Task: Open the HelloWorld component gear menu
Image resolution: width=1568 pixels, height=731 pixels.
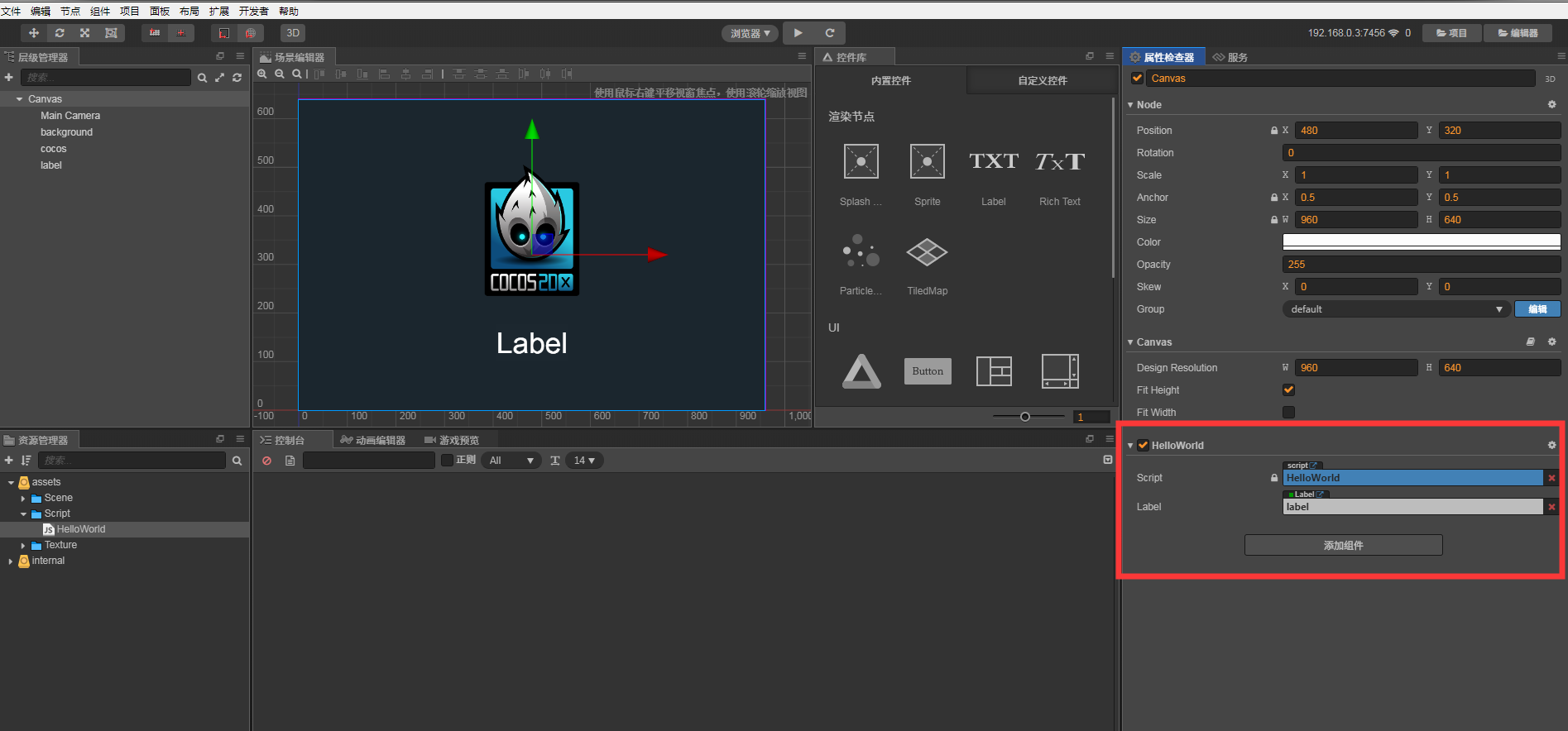Action: [1552, 445]
